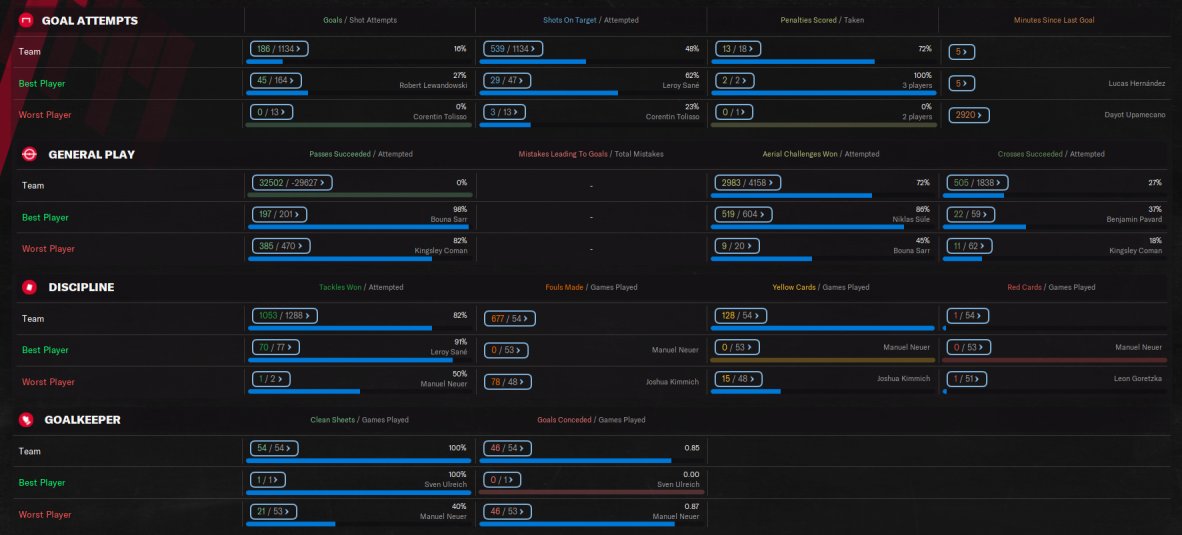Screen dimensions: 1182x535
Task: Click the team yellow cards progress bar
Action: coord(822,329)
